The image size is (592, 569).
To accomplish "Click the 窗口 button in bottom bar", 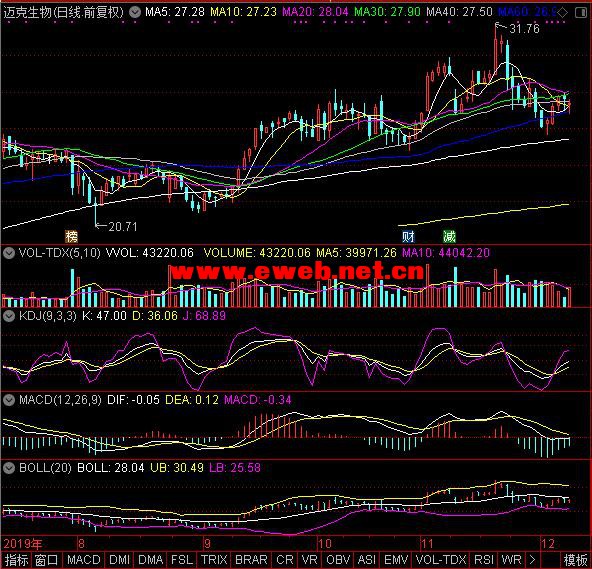I will (x=46, y=560).
